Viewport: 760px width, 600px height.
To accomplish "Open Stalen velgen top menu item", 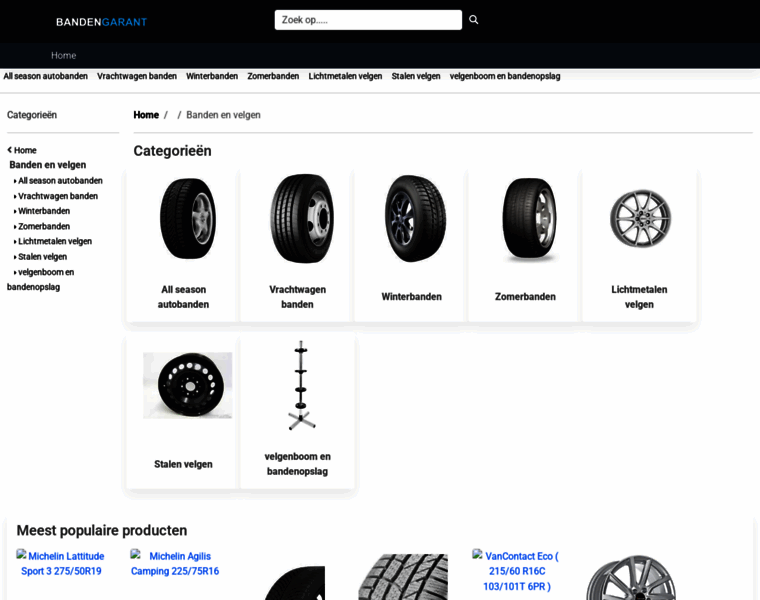I will [x=416, y=76].
